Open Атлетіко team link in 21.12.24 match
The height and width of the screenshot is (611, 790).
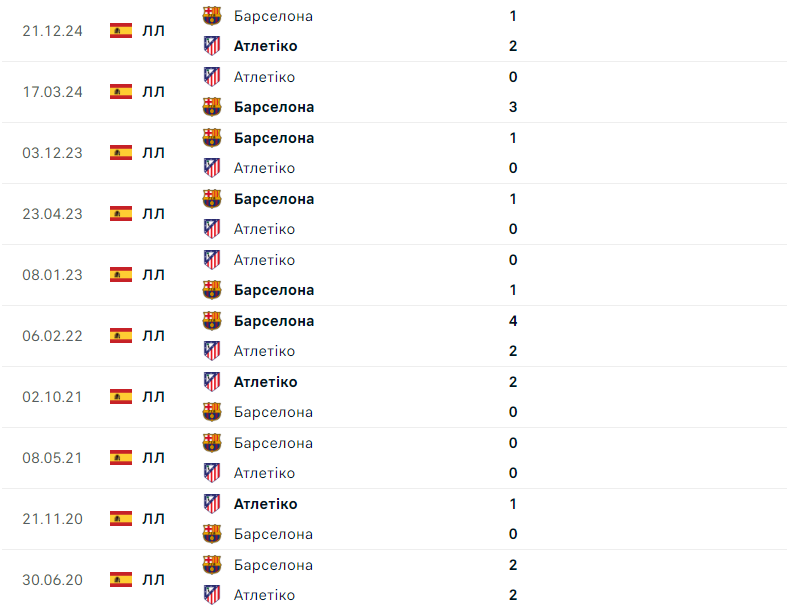(265, 46)
